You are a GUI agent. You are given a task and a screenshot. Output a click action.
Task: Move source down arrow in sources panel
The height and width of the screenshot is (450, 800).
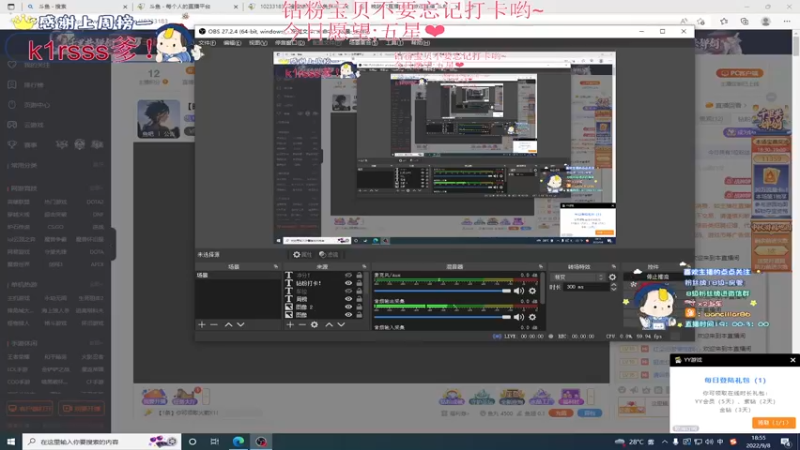point(341,324)
